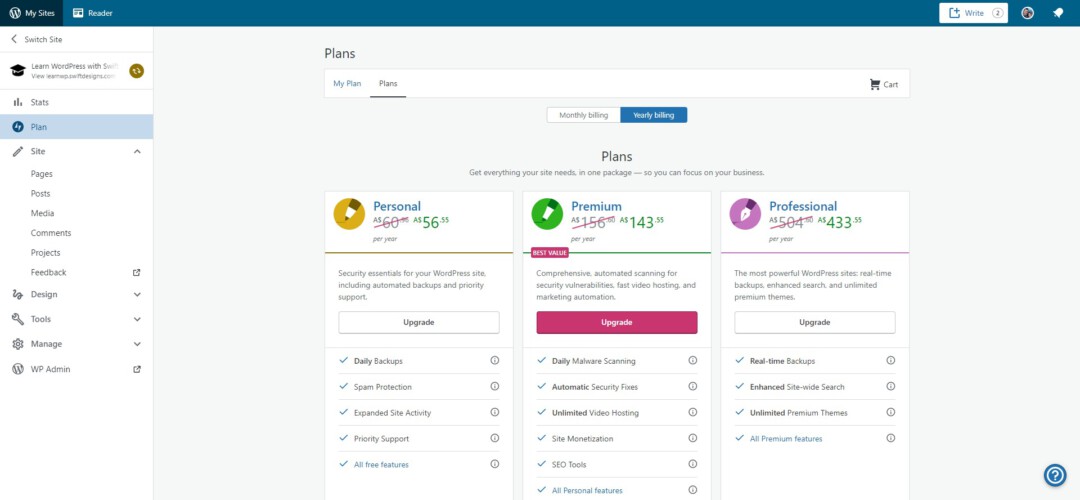Switch to Monthly billing
The image size is (1080, 500).
(583, 115)
